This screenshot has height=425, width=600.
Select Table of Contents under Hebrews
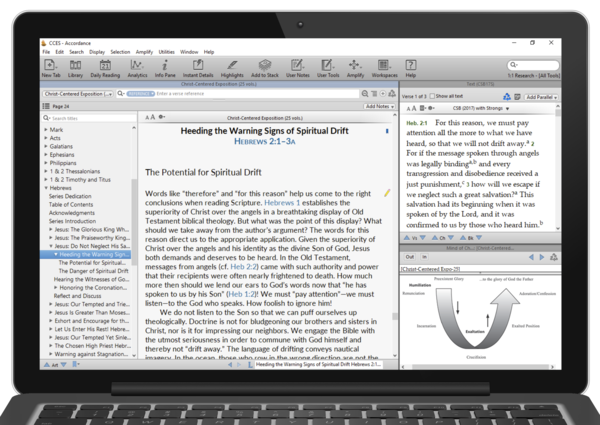[71, 205]
